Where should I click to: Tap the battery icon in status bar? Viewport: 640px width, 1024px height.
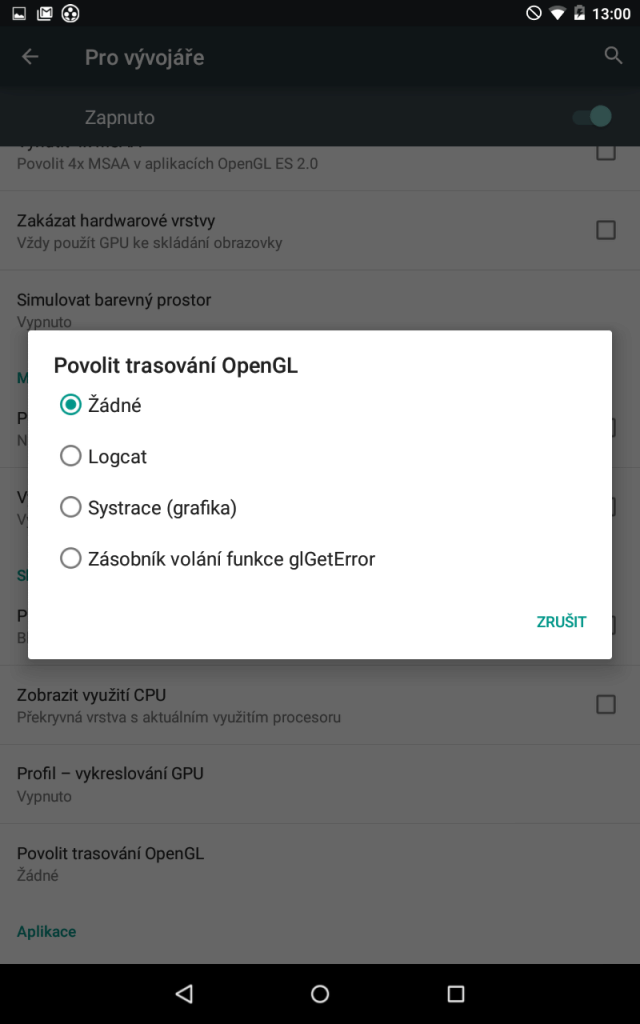pos(579,13)
